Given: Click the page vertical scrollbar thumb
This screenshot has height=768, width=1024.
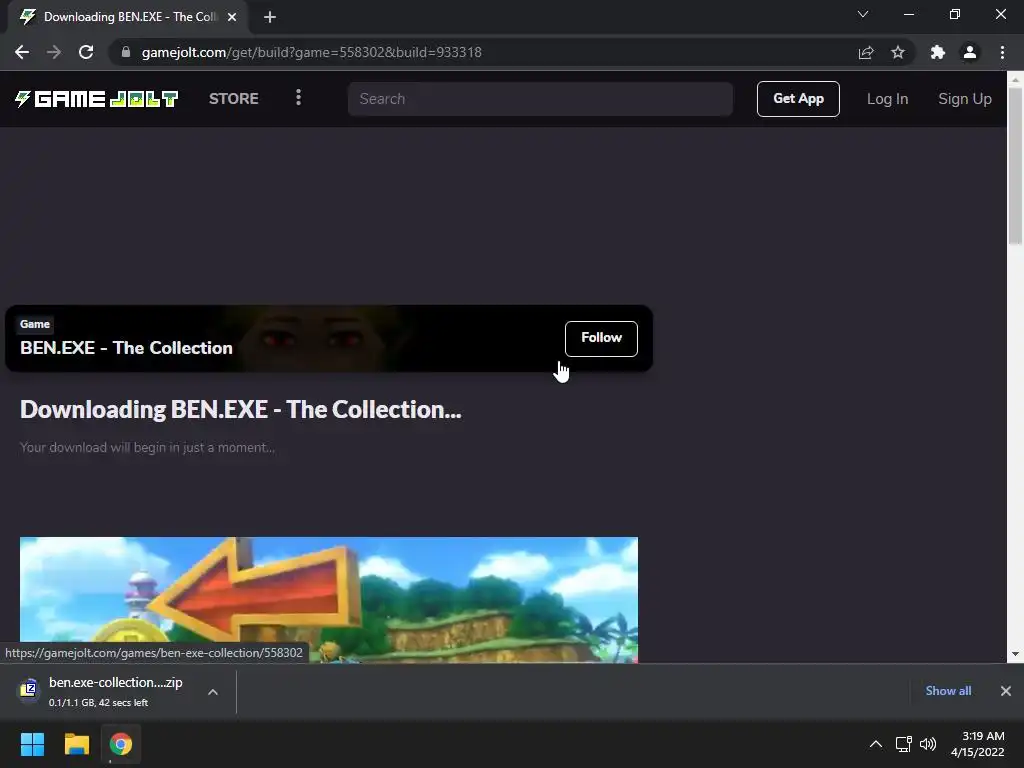Looking at the screenshot, I should click(x=1015, y=166).
